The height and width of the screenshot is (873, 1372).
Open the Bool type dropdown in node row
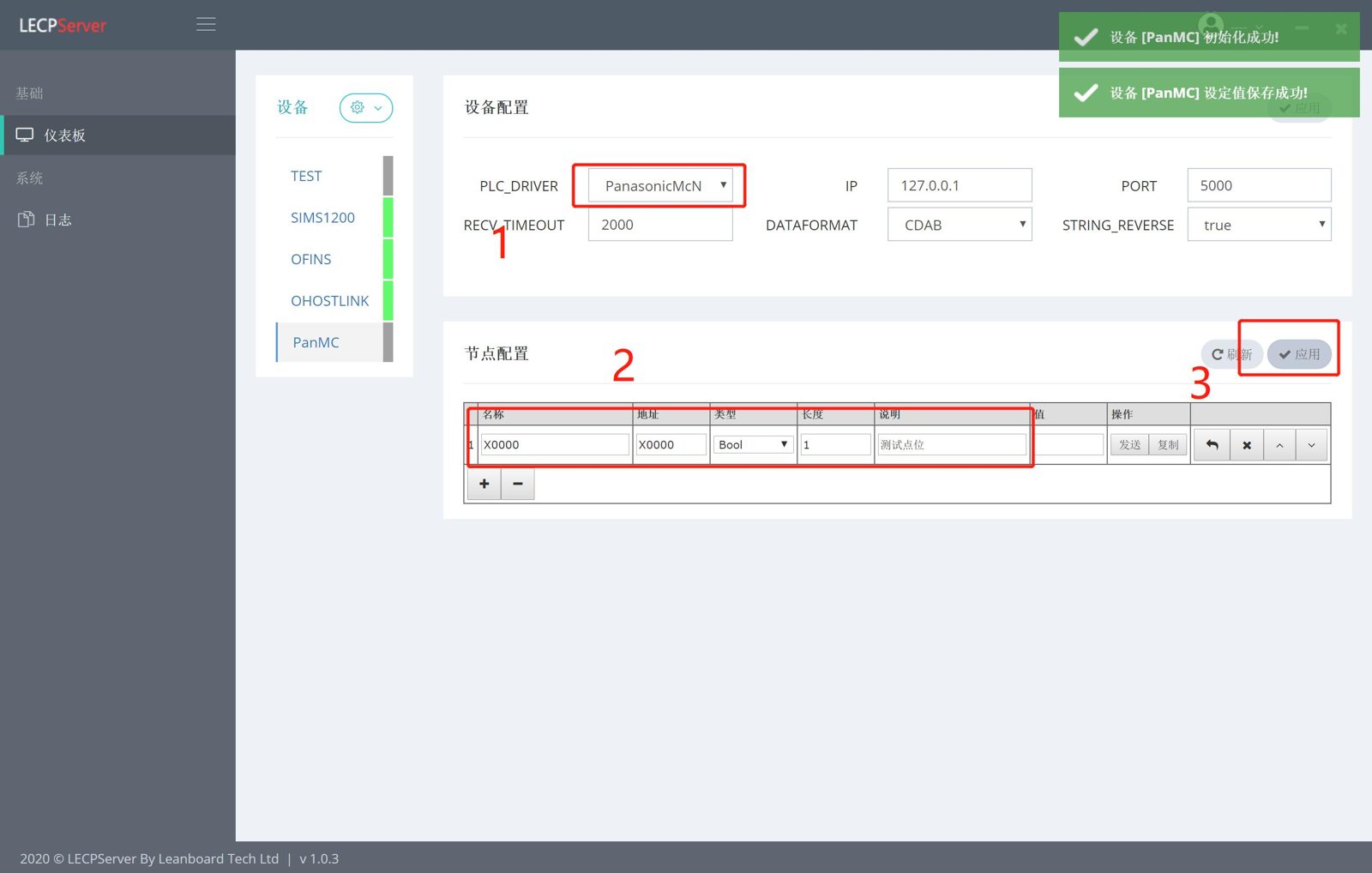click(x=753, y=444)
